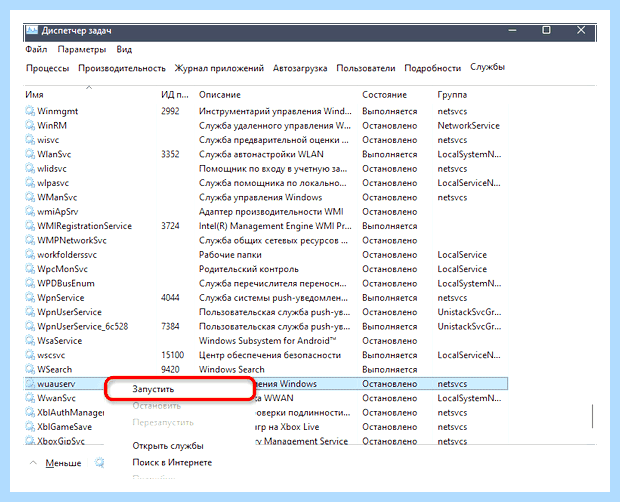Click the Центр обеспечения безопасности description

click(270, 355)
